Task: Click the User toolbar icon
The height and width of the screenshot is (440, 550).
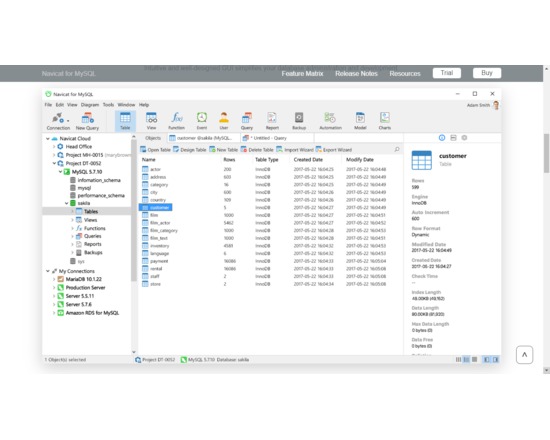Action: (224, 121)
